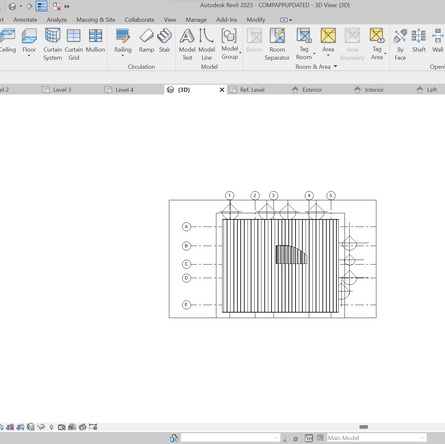Click grid bubble 1 in the 3D view
Viewport: 445px width, 444px height.
(x=230, y=195)
